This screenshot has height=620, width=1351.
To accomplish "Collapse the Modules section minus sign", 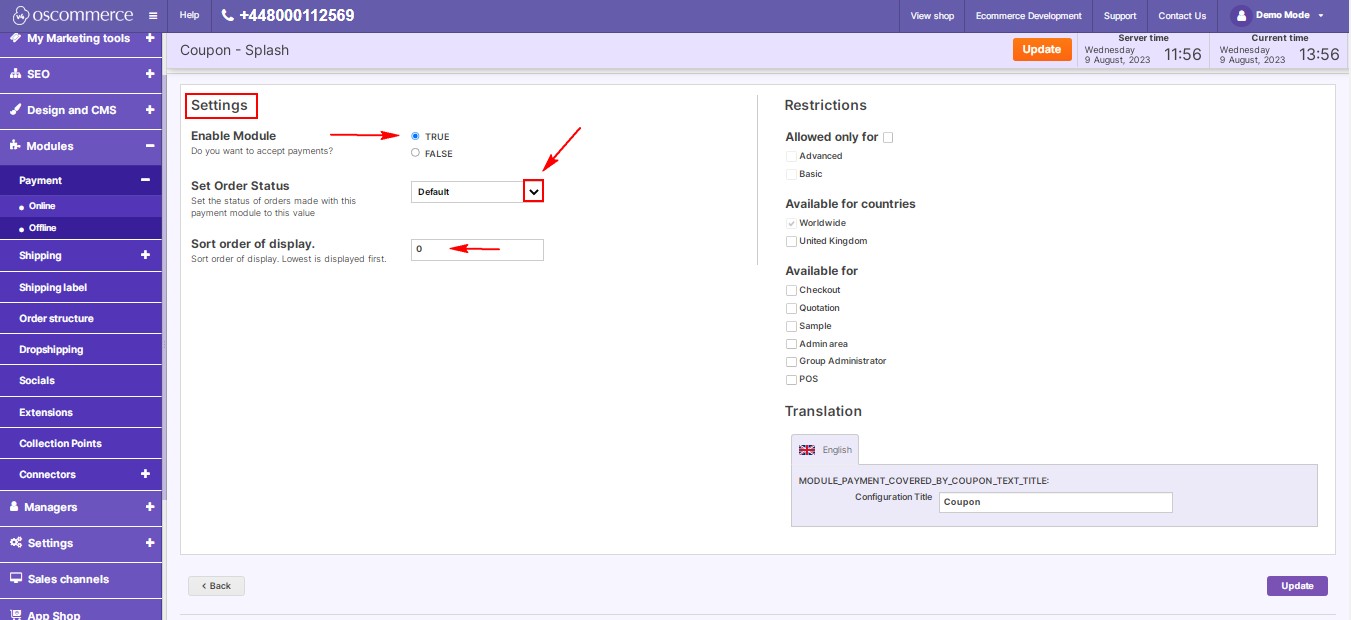I will click(x=149, y=146).
